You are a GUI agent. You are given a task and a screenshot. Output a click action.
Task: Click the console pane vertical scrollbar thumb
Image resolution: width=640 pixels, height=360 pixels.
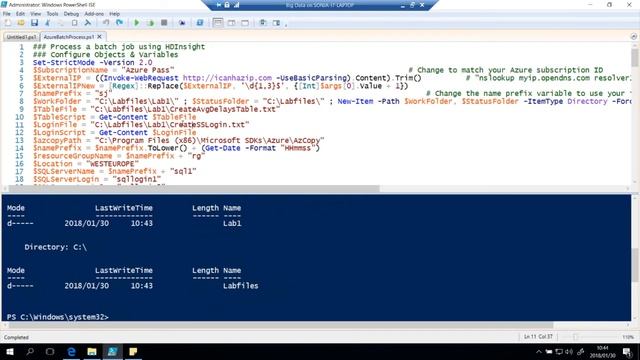[634, 264]
